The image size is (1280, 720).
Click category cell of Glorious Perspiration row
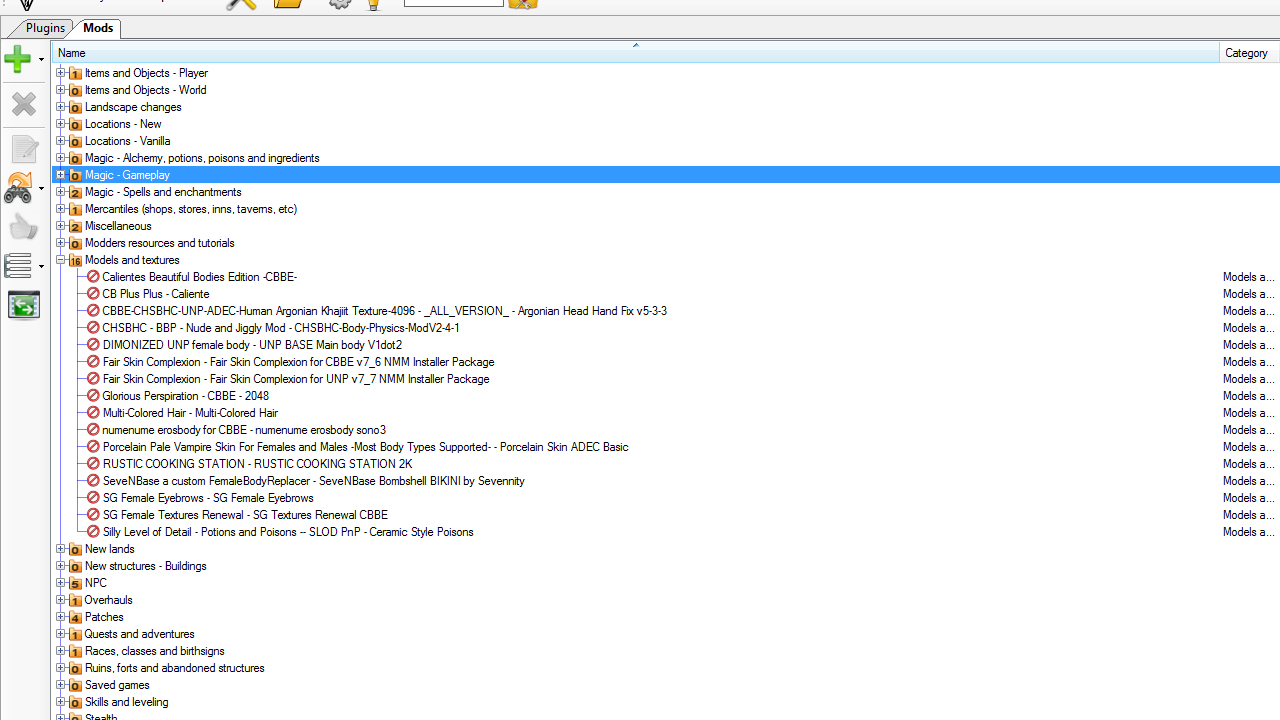(1249, 396)
